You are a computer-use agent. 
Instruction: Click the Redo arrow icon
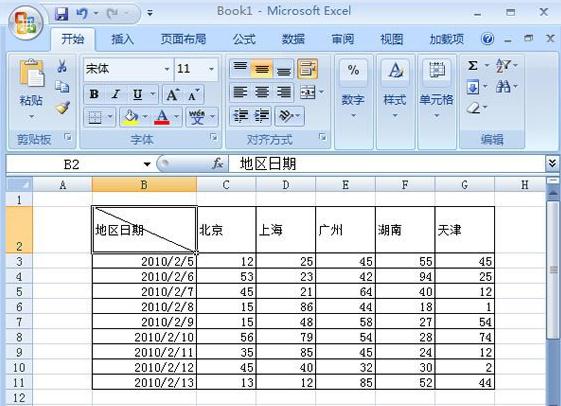click(x=112, y=14)
